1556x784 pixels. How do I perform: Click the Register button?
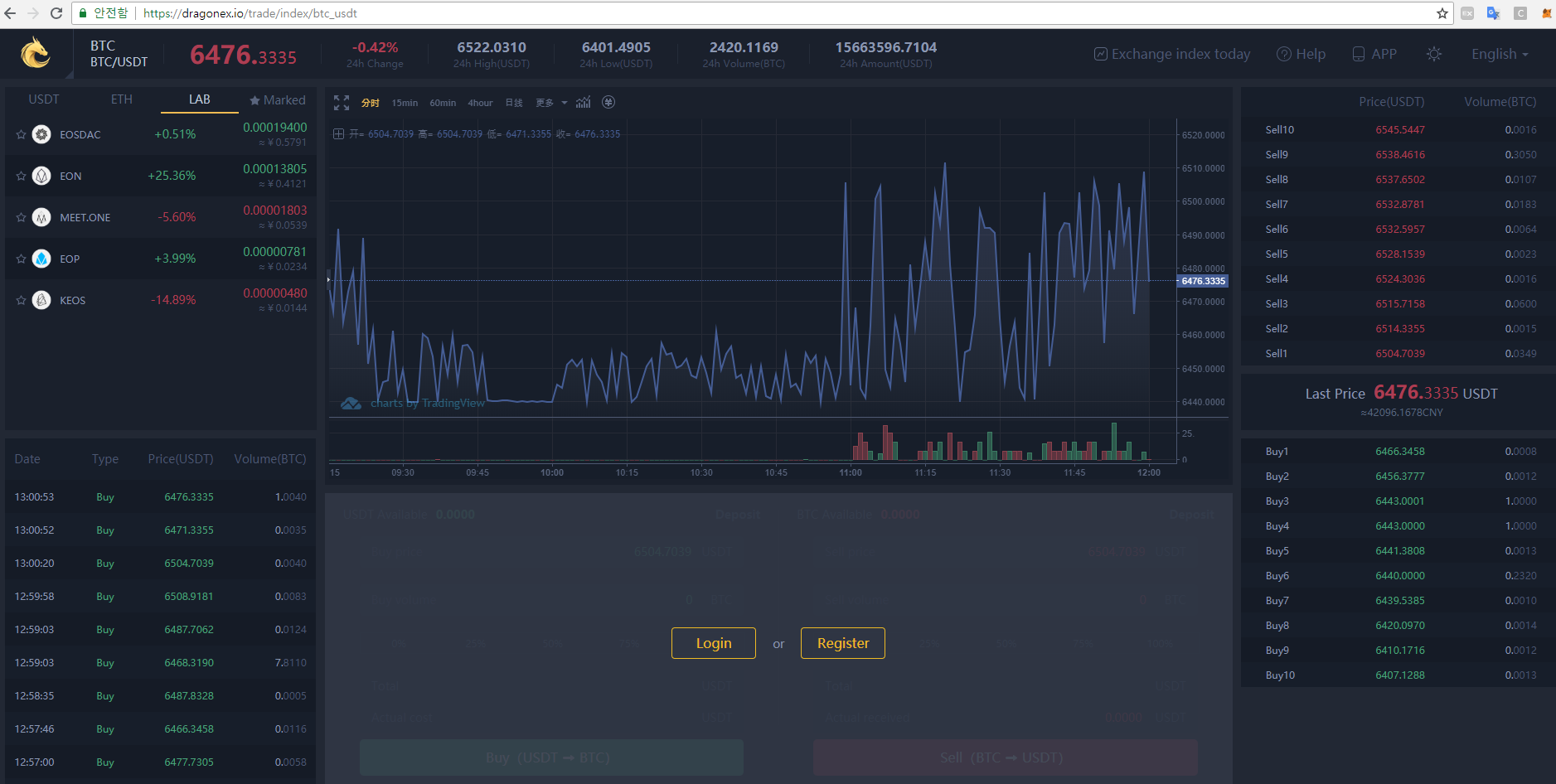coord(843,643)
